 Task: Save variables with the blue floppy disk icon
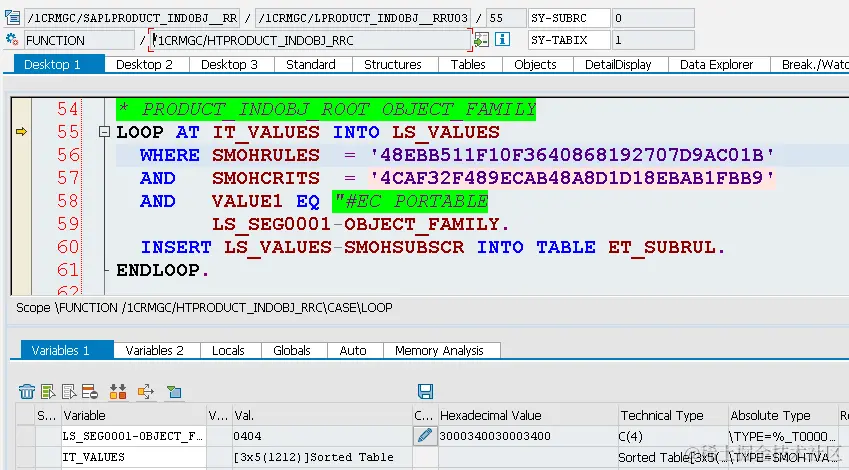click(x=426, y=391)
